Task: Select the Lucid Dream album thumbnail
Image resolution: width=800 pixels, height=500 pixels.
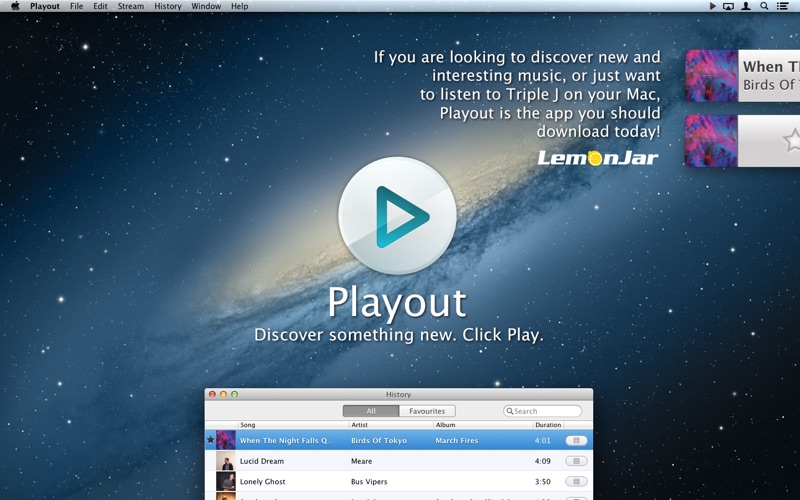Action: pyautogui.click(x=226, y=460)
